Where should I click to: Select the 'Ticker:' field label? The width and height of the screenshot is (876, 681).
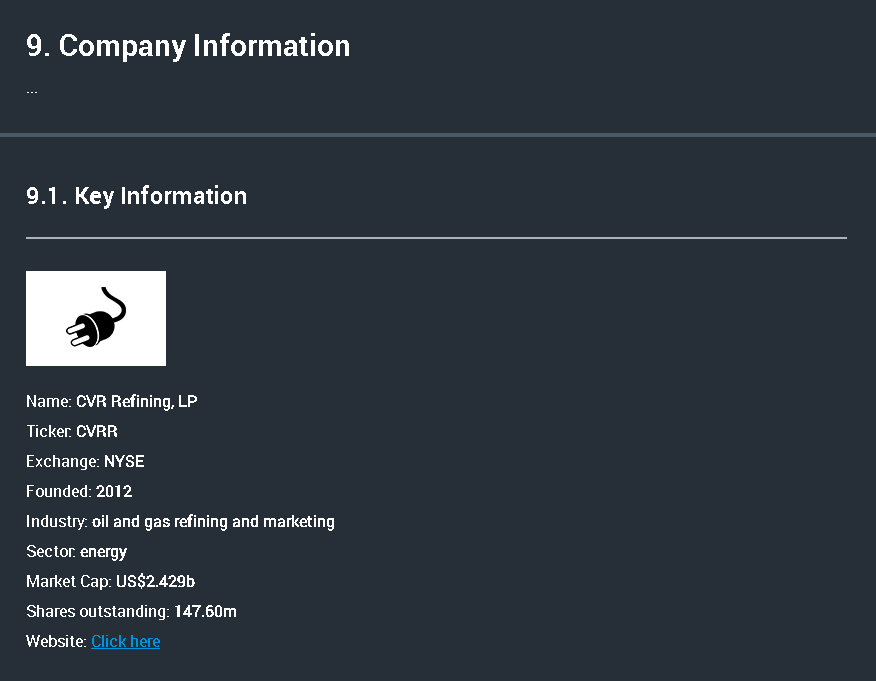click(48, 431)
